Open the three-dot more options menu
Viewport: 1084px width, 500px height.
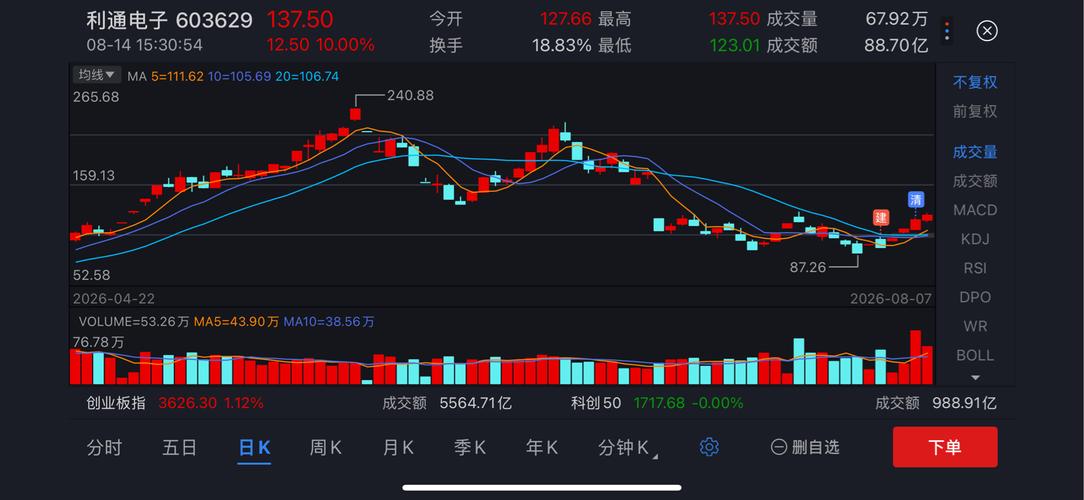pyautogui.click(x=947, y=31)
